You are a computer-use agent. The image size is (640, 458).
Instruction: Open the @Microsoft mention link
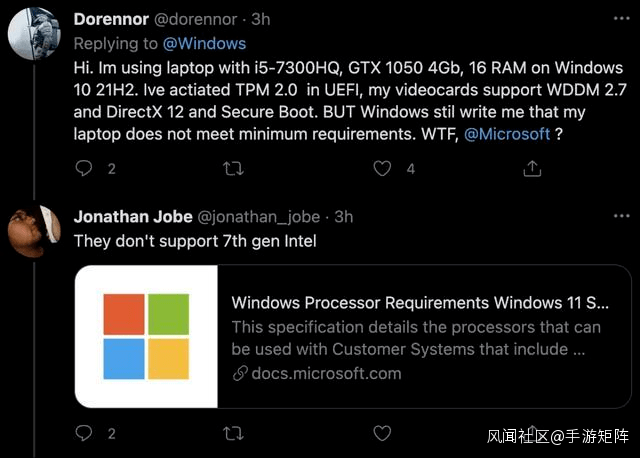click(x=507, y=134)
